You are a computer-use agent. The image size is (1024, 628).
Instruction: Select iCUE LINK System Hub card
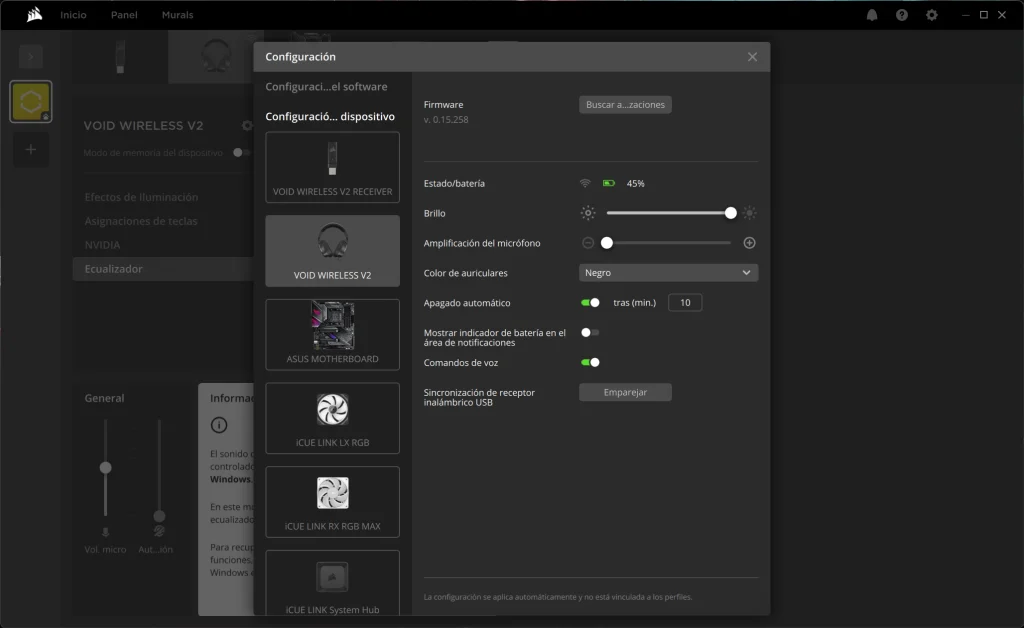click(x=332, y=582)
